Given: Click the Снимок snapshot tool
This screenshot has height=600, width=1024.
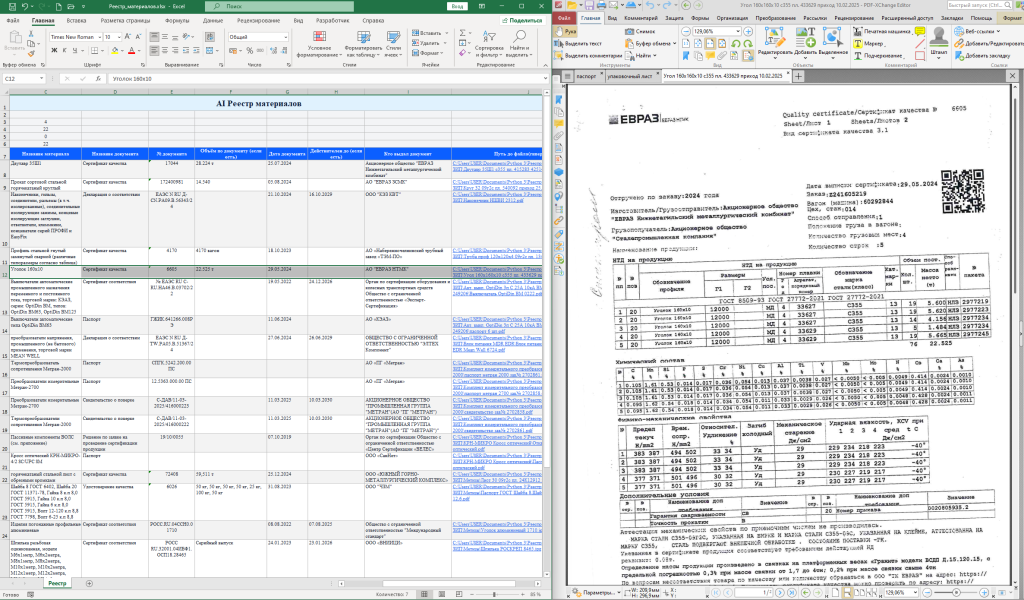Looking at the screenshot, I should 639,31.
